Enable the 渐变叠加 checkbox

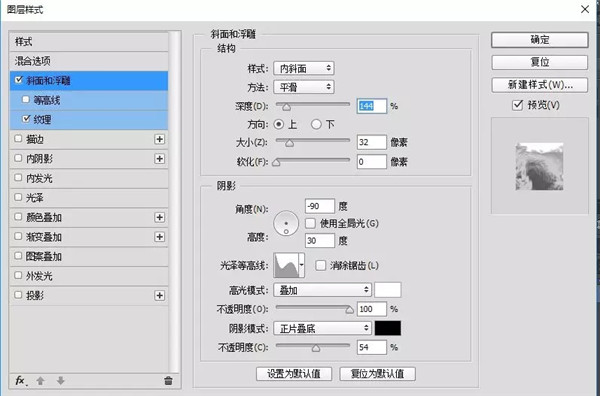coord(18,236)
